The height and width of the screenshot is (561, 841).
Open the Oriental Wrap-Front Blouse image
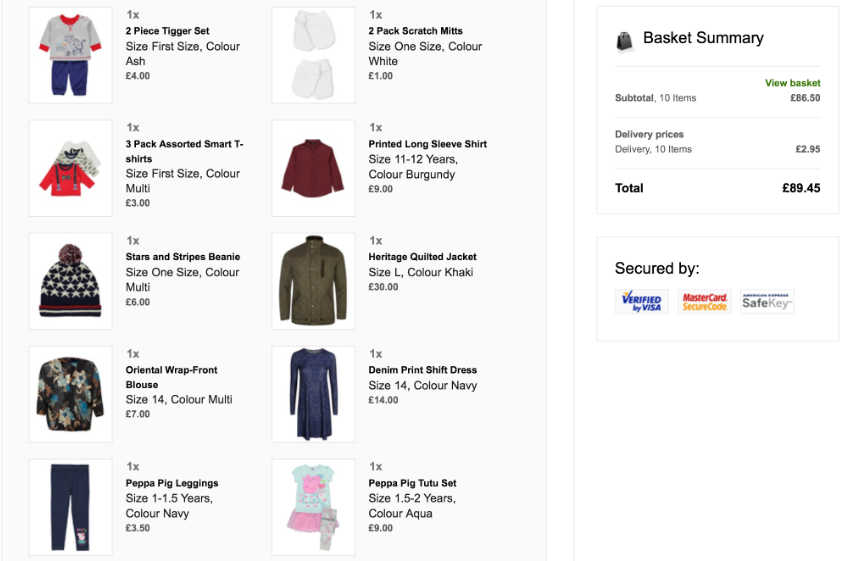coord(70,394)
